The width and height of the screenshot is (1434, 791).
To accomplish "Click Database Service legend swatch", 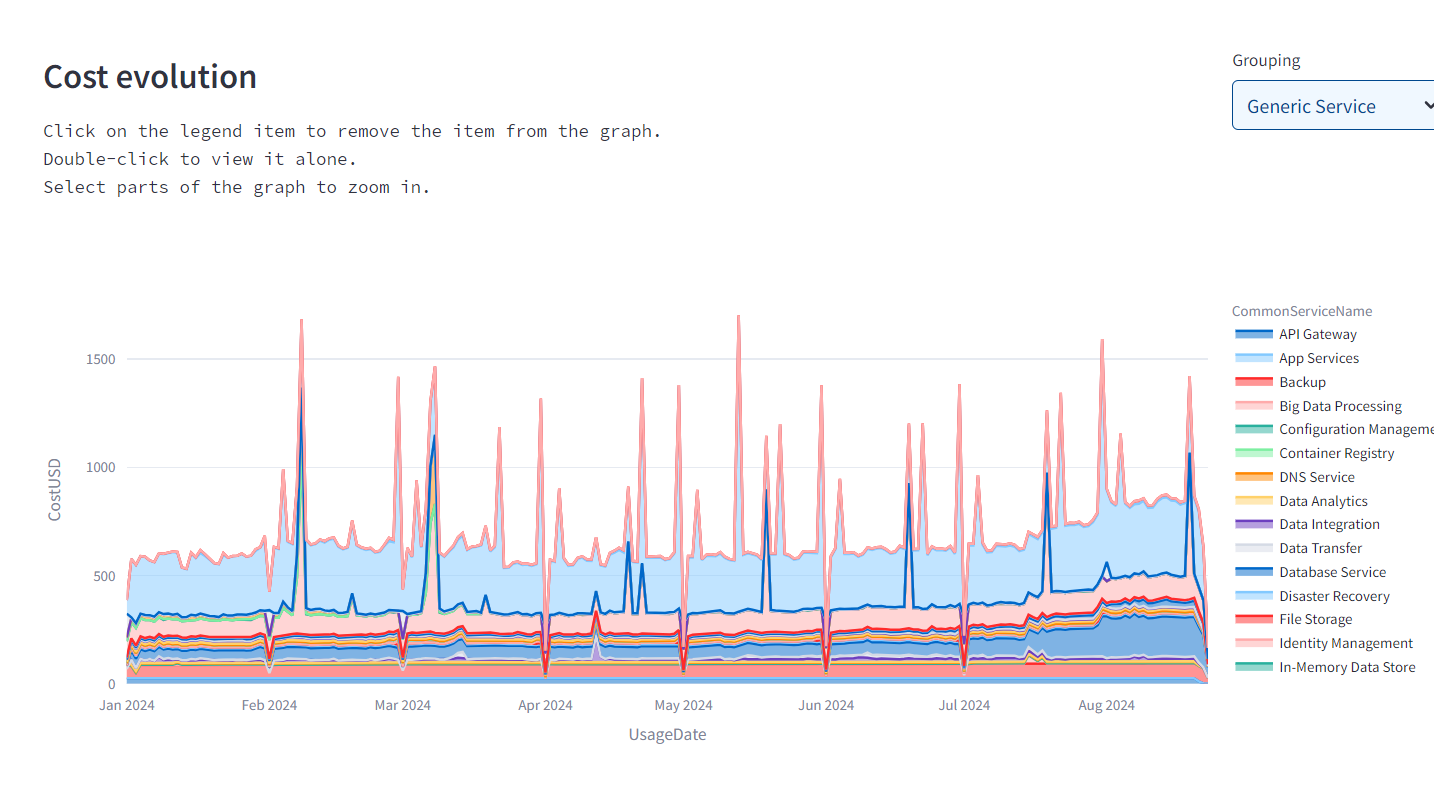I will tap(1254, 572).
